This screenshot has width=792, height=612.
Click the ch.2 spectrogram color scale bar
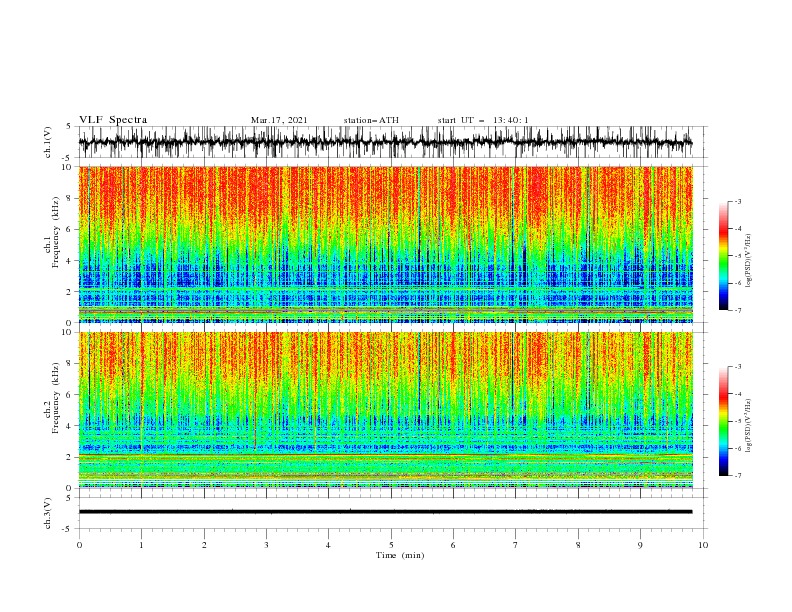[x=723, y=421]
